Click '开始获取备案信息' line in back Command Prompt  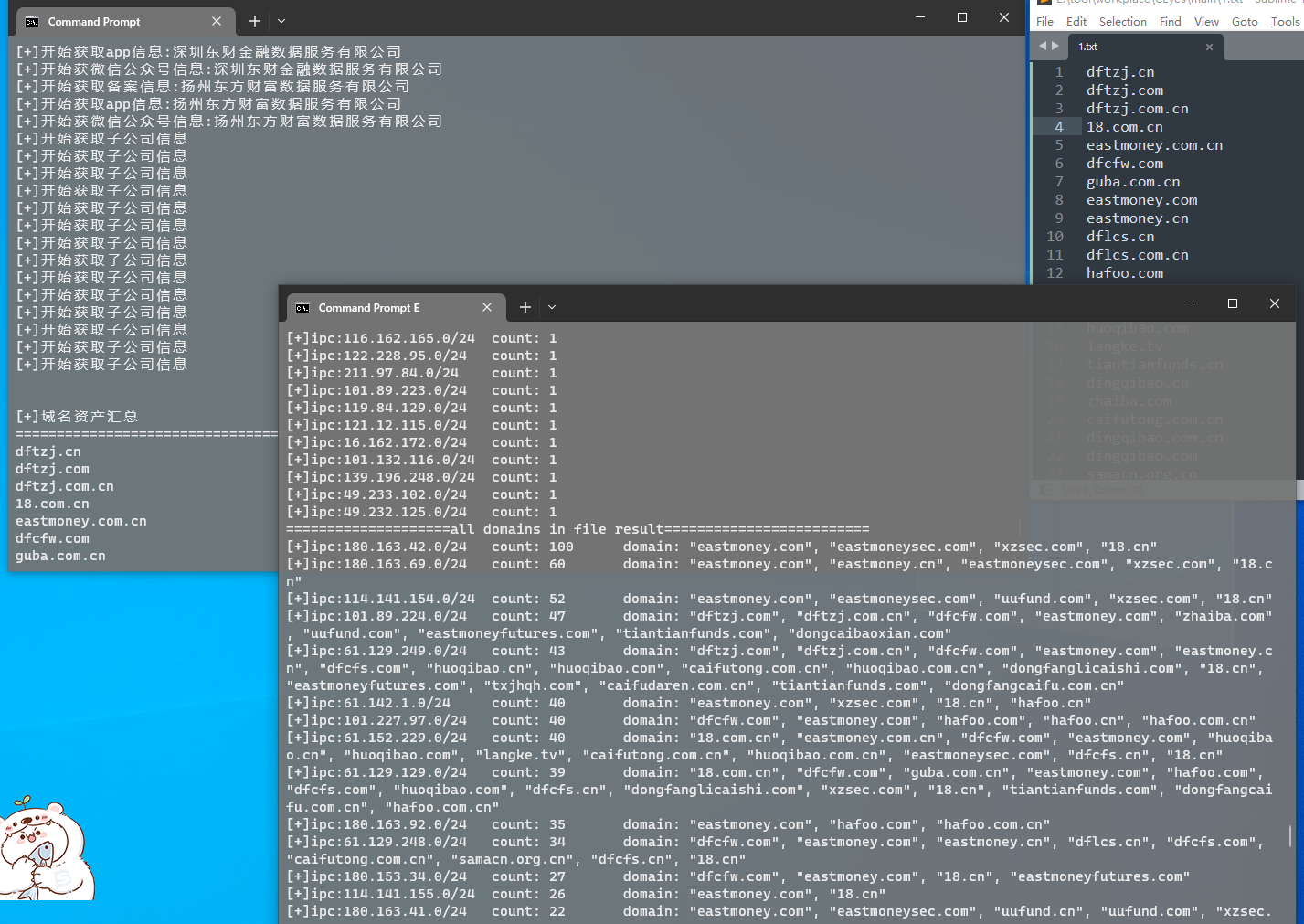point(212,87)
